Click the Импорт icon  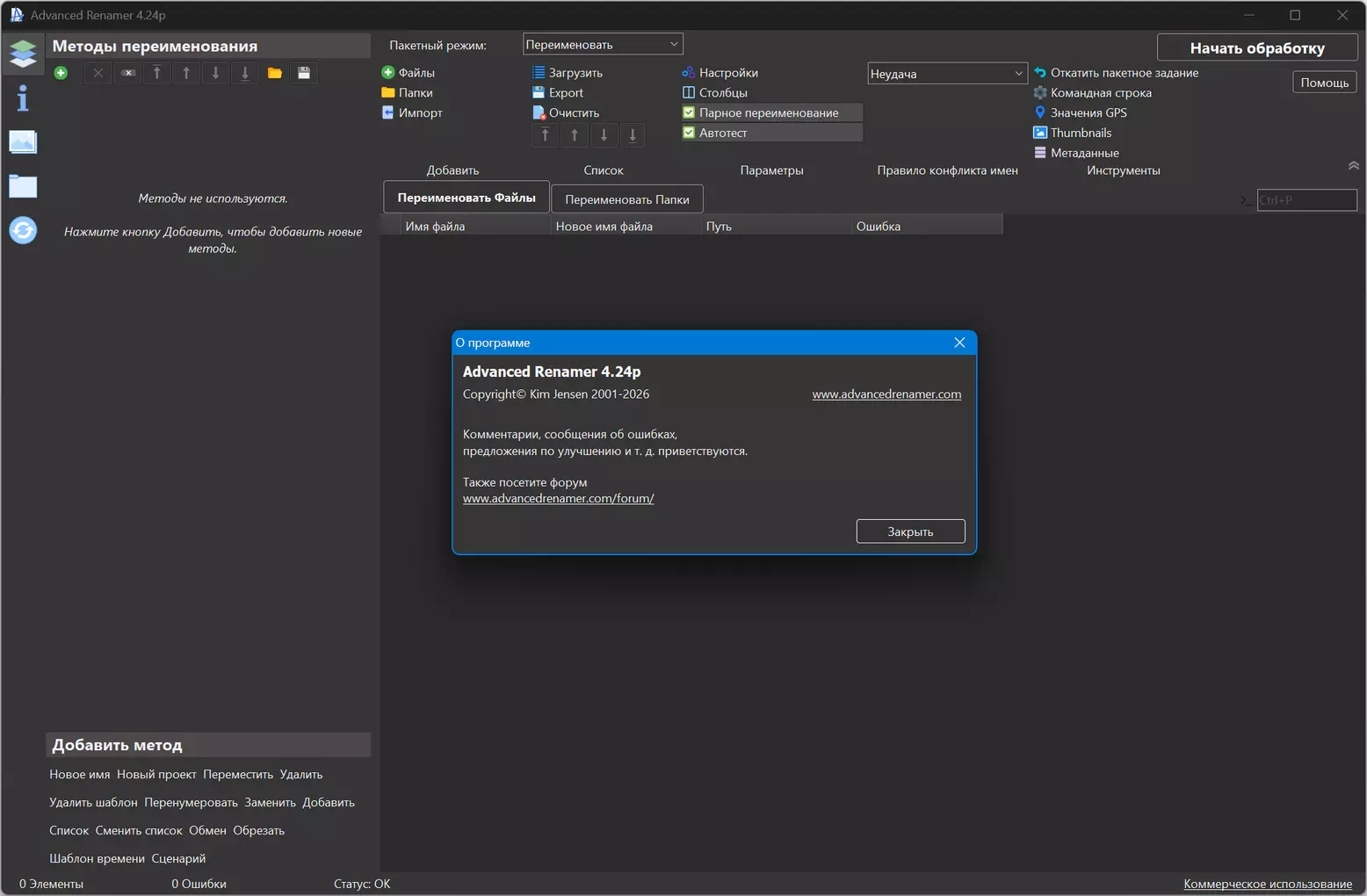388,112
